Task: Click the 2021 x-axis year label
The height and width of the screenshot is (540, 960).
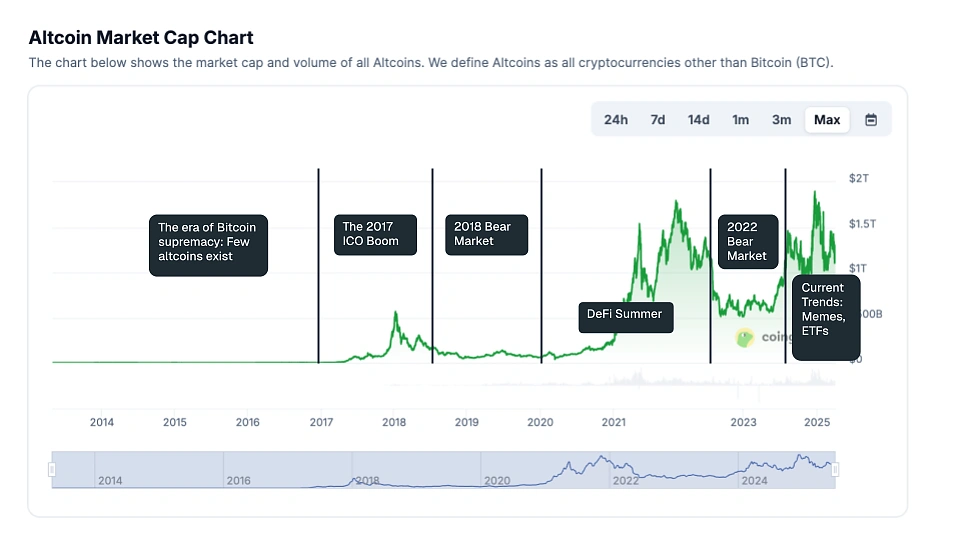Action: click(613, 422)
